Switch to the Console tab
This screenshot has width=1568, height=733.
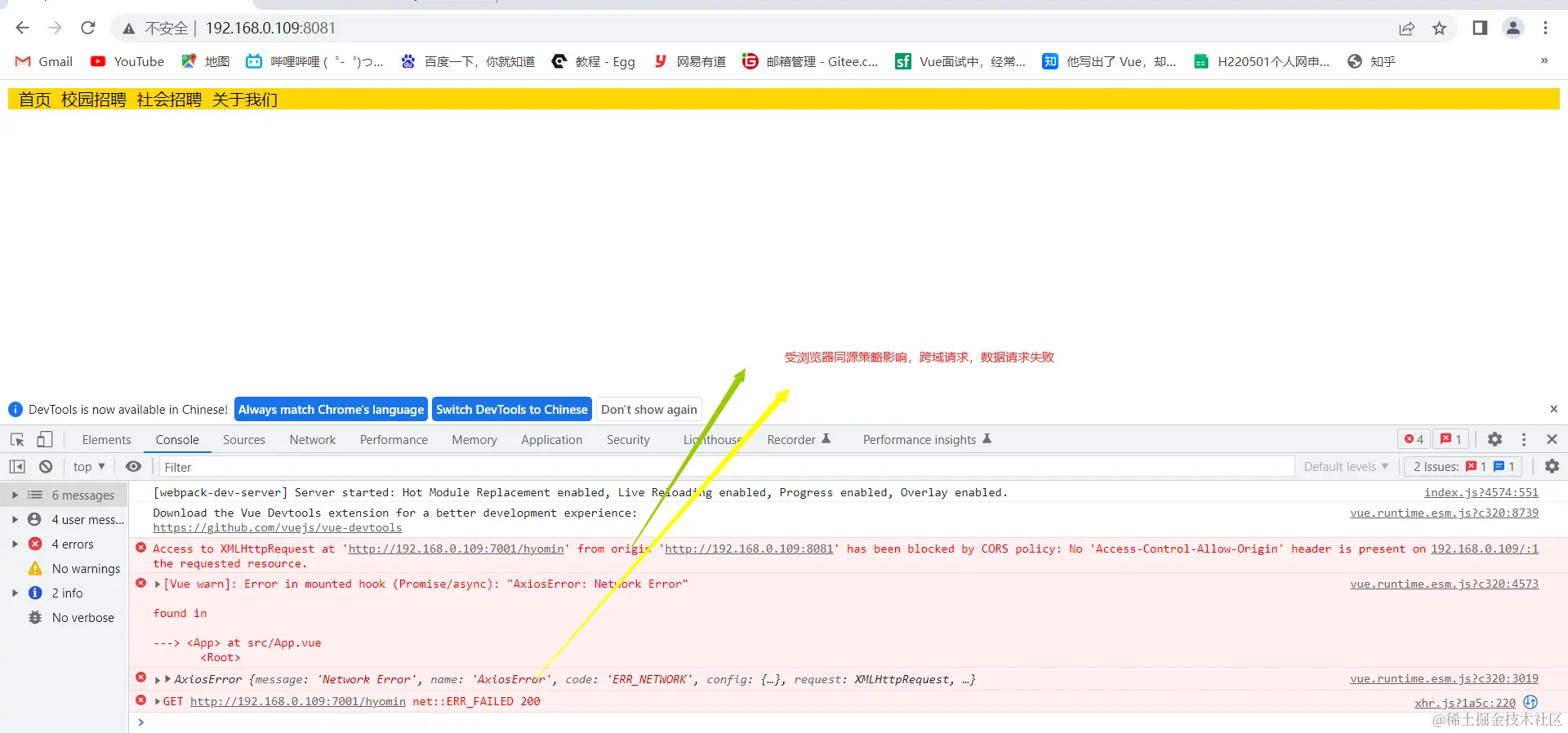click(x=177, y=439)
